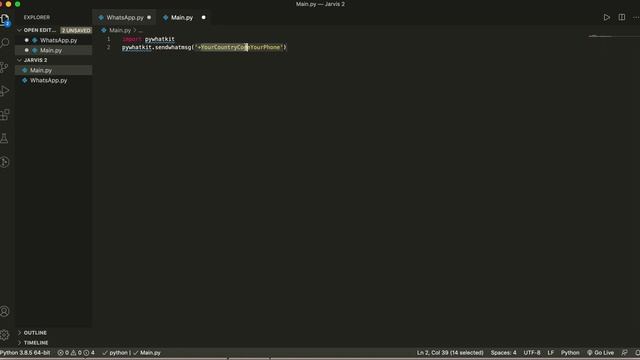Click line number 2 in gutter
This screenshot has width=640, height=360.
109,47
